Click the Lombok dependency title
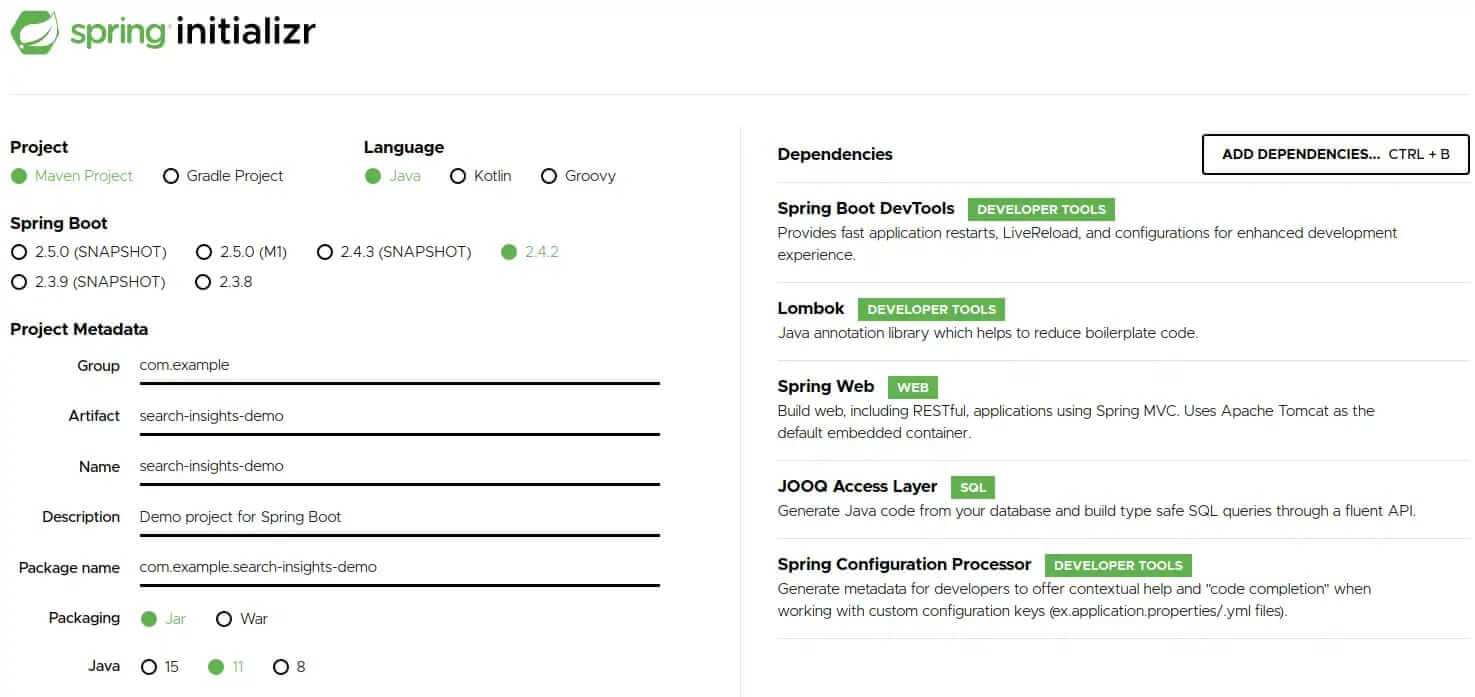This screenshot has width=1475, height=697. coord(811,308)
